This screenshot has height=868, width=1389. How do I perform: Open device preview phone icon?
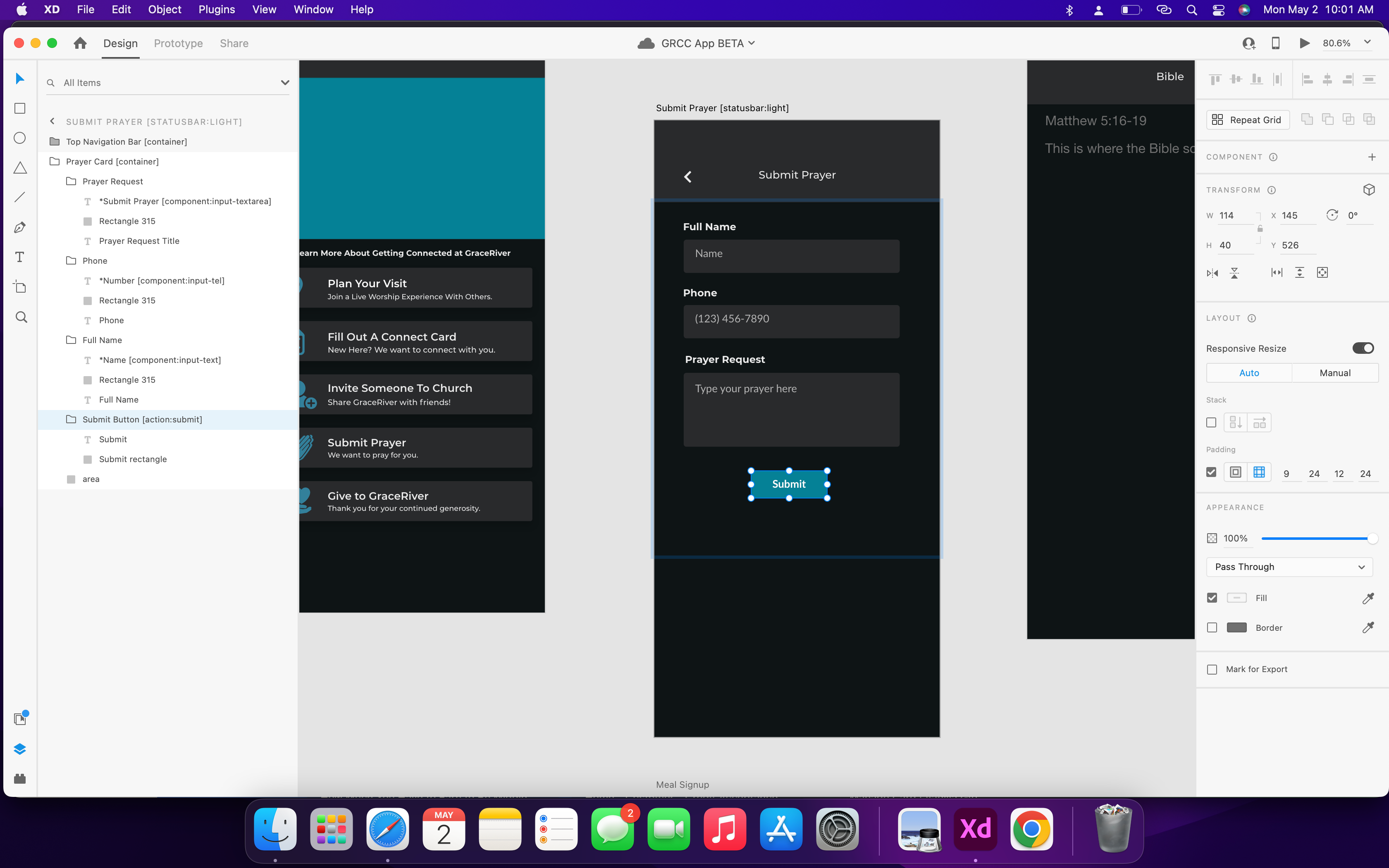tap(1275, 43)
